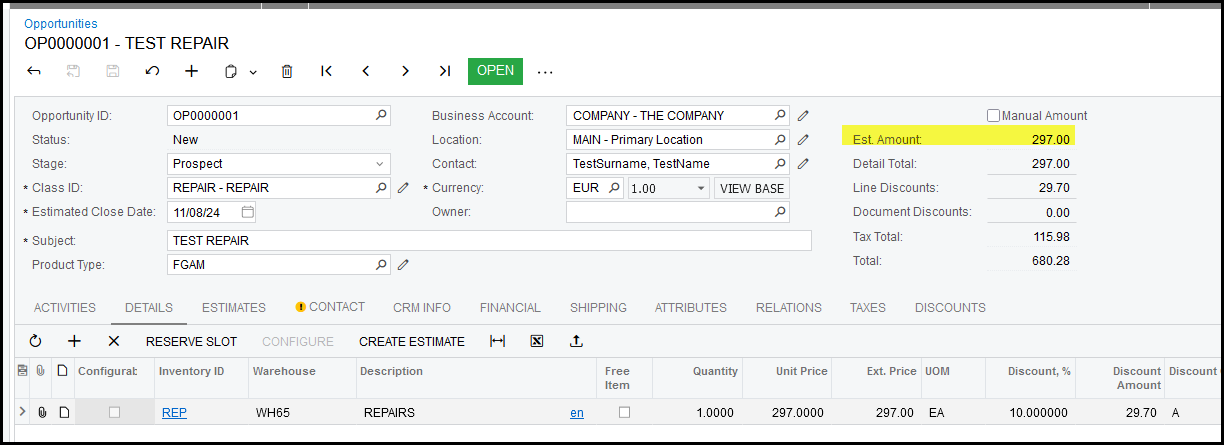The image size is (1224, 445).
Task: Open the REP inventory item link
Action: coord(174,412)
